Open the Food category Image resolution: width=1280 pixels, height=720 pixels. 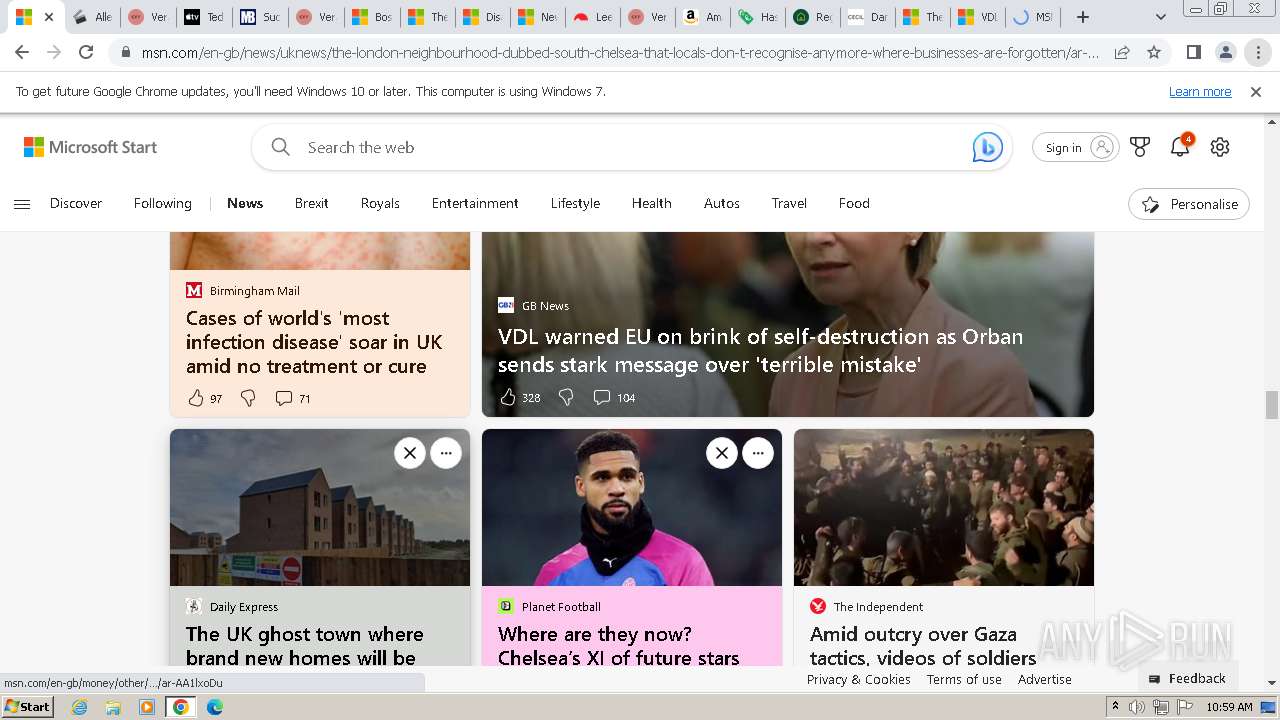point(854,203)
